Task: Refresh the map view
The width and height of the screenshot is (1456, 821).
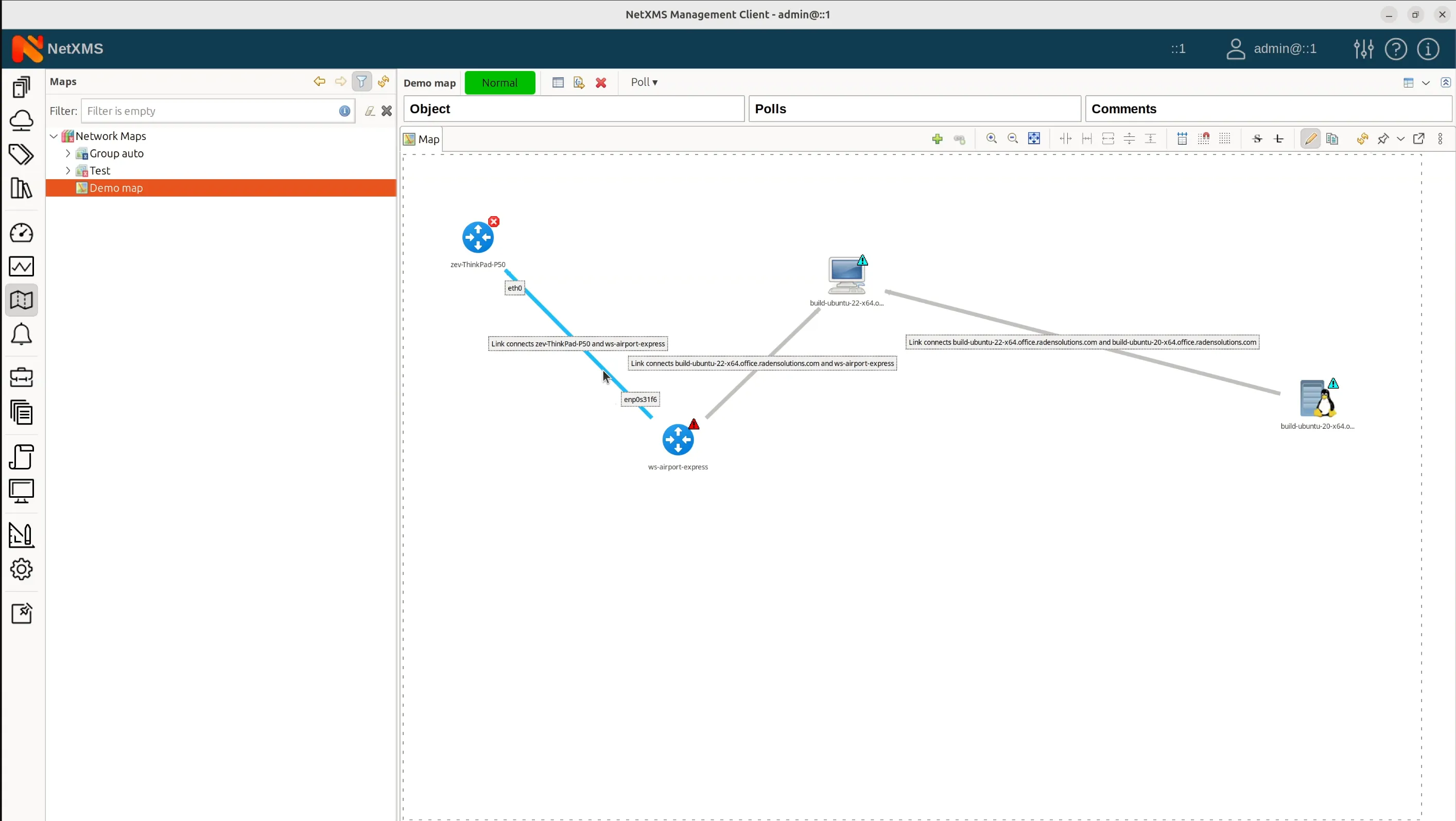Action: click(1363, 138)
